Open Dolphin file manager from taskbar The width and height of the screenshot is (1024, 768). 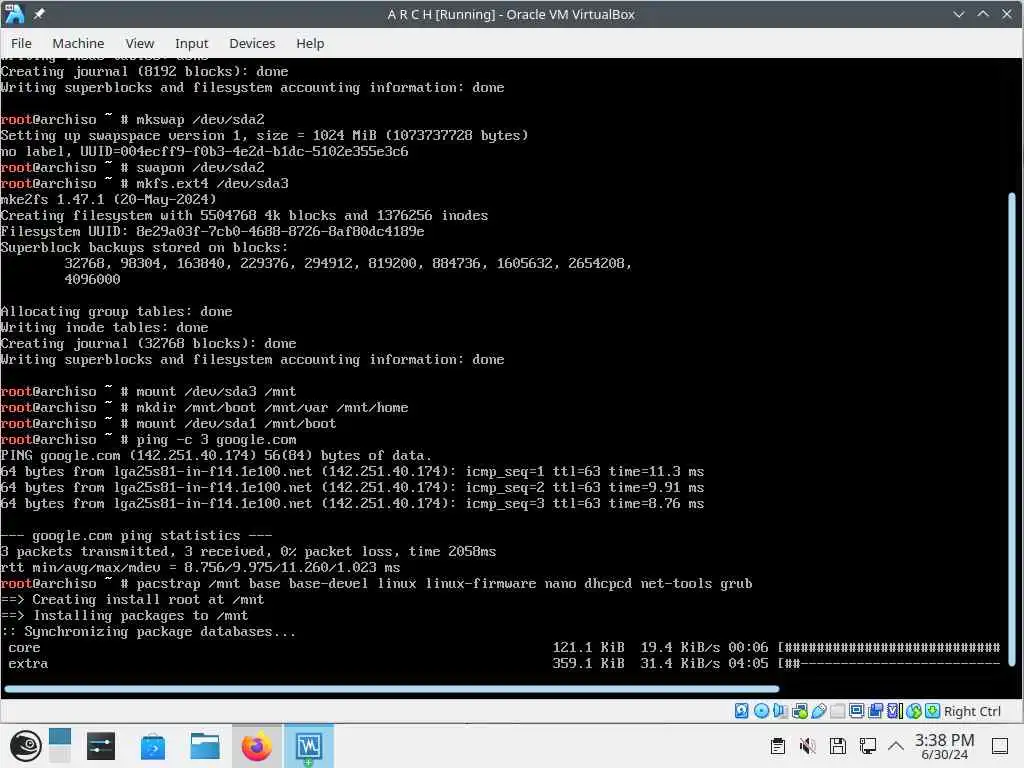click(204, 746)
